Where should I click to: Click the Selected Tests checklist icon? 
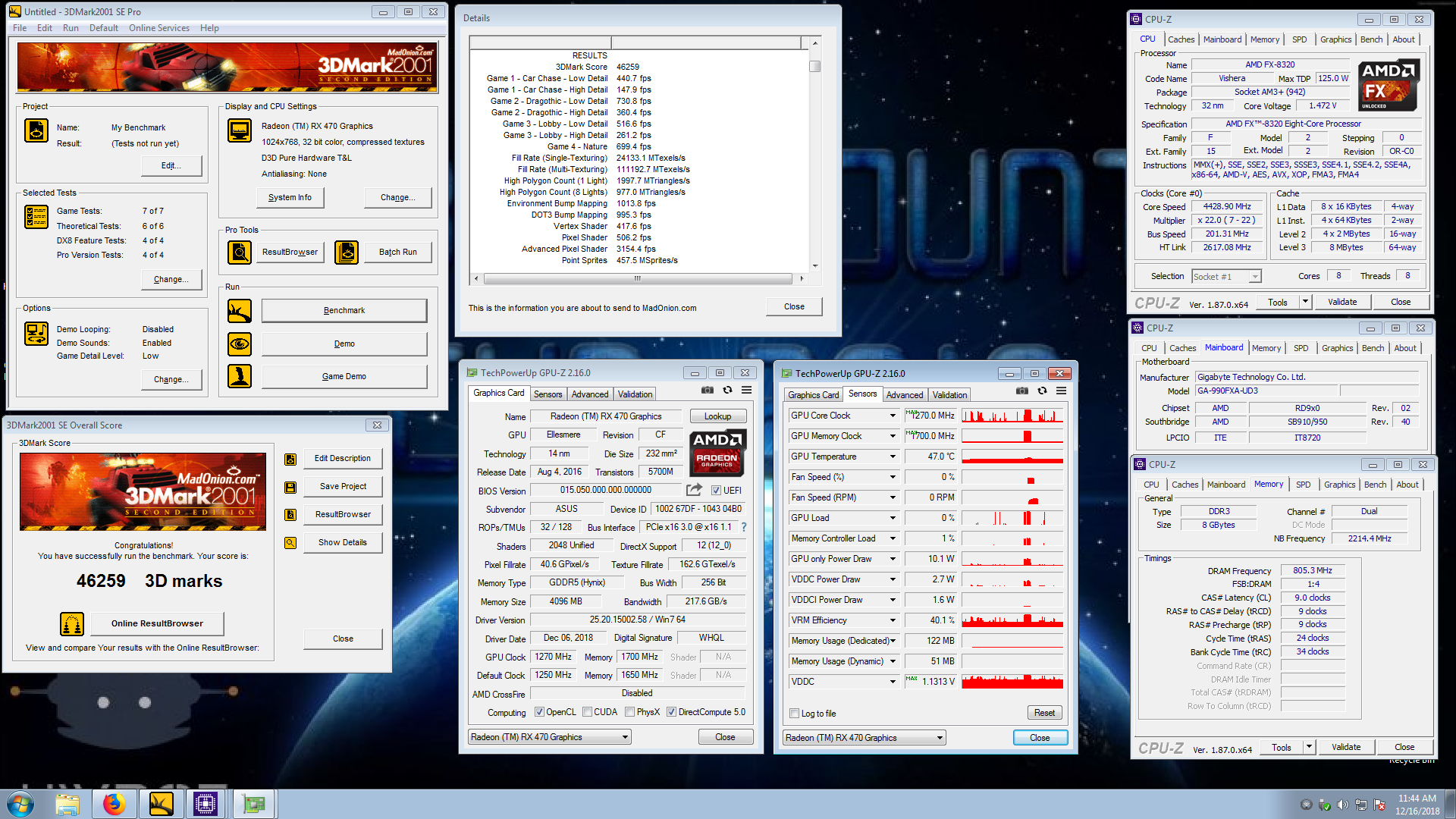tap(36, 217)
